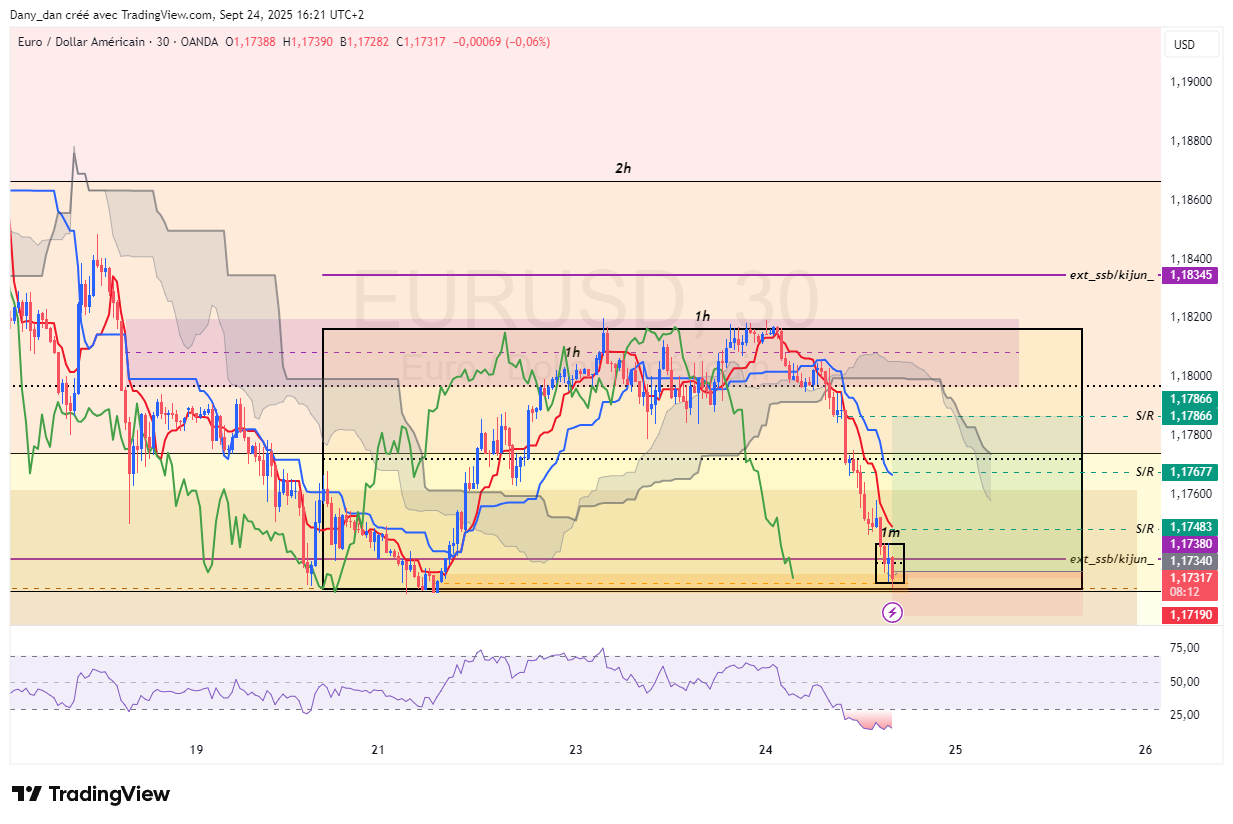This screenshot has width=1233, height=824.
Task: Click the 1,17600 price scale label
Action: pyautogui.click(x=1190, y=494)
